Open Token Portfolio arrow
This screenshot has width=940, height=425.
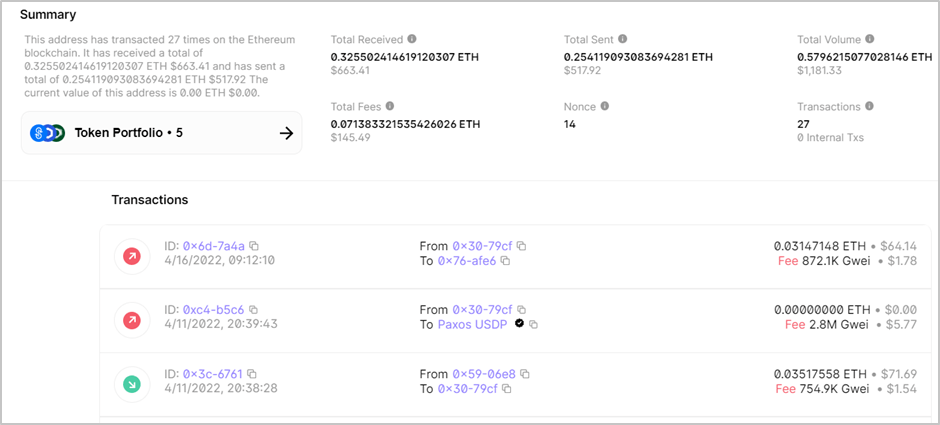286,132
